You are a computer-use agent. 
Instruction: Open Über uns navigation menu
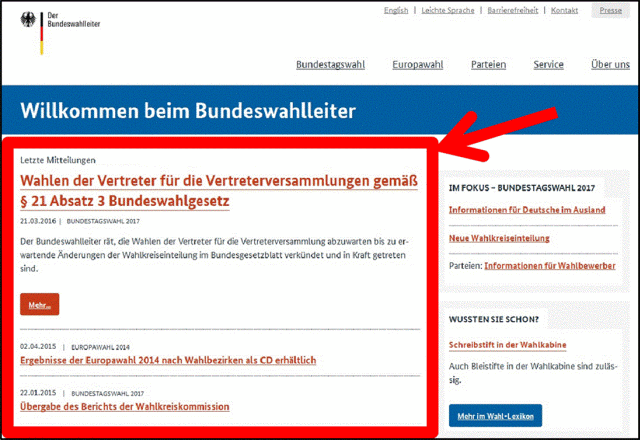pyautogui.click(x=609, y=65)
